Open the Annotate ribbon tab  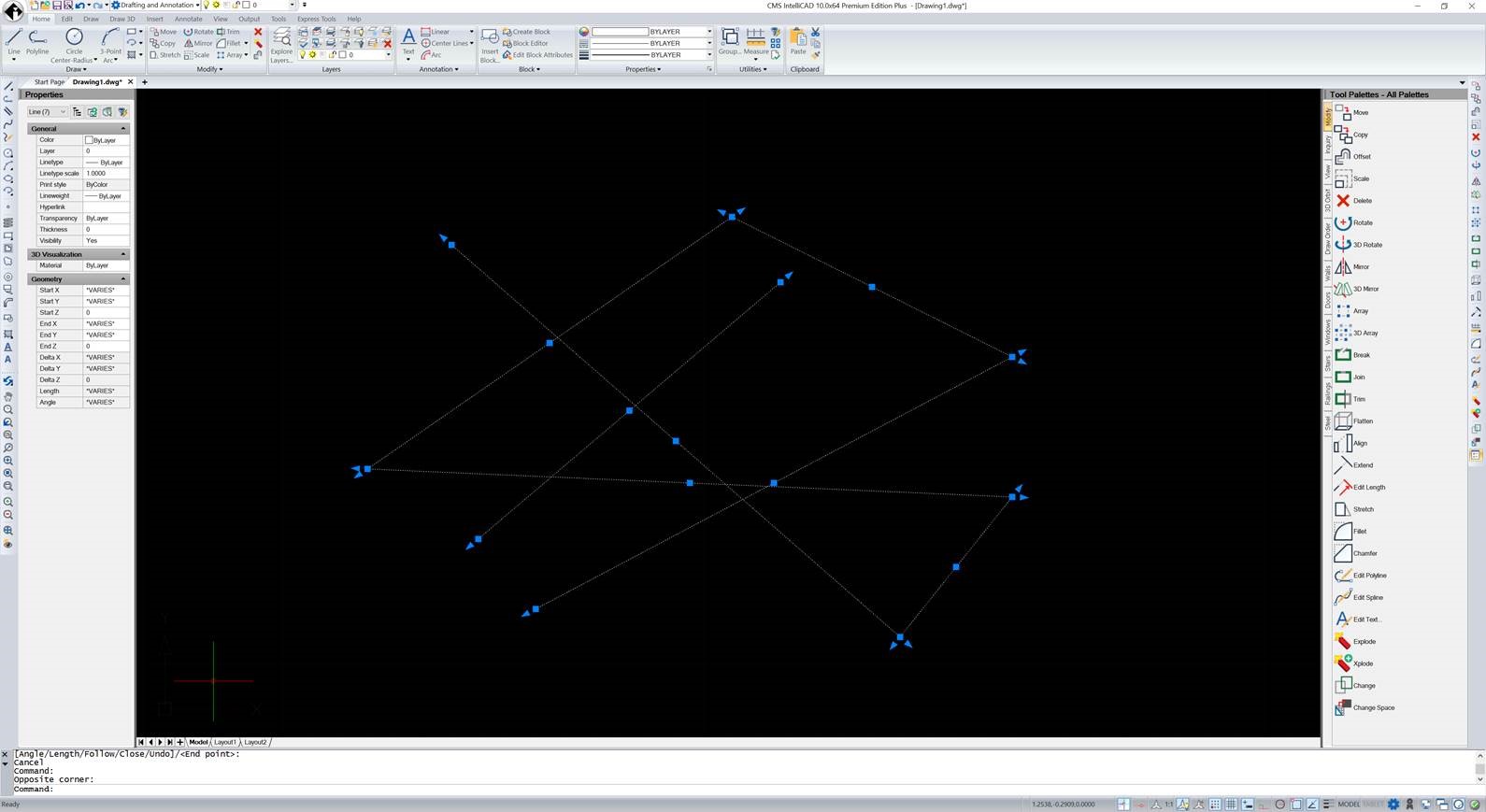click(x=188, y=19)
